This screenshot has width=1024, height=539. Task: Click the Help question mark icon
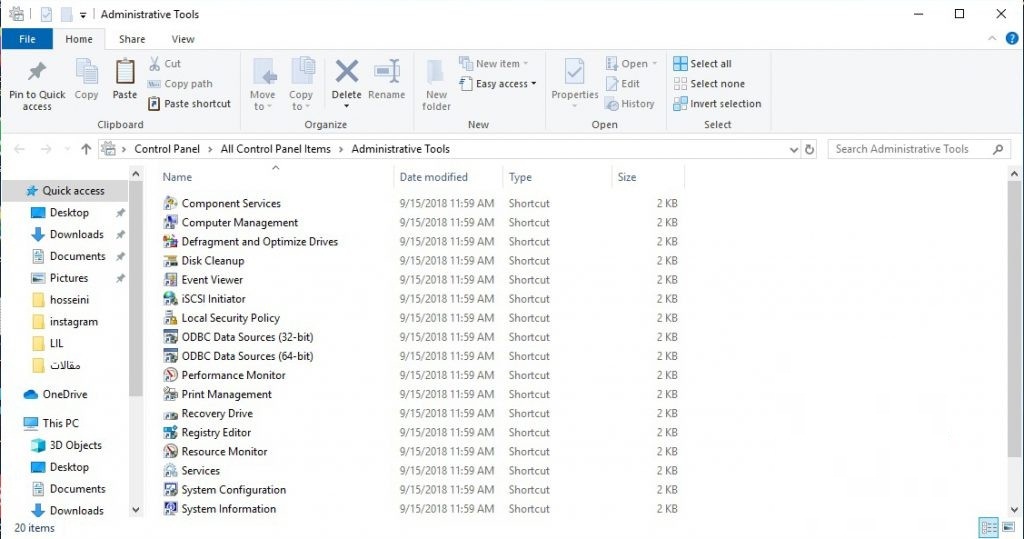(x=1012, y=39)
